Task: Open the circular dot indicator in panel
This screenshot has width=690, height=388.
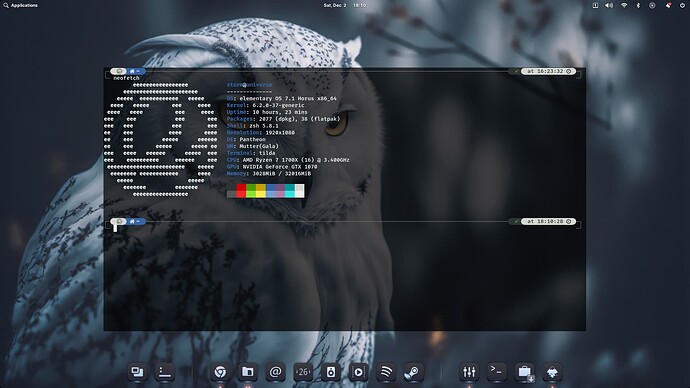Action: [x=652, y=5]
